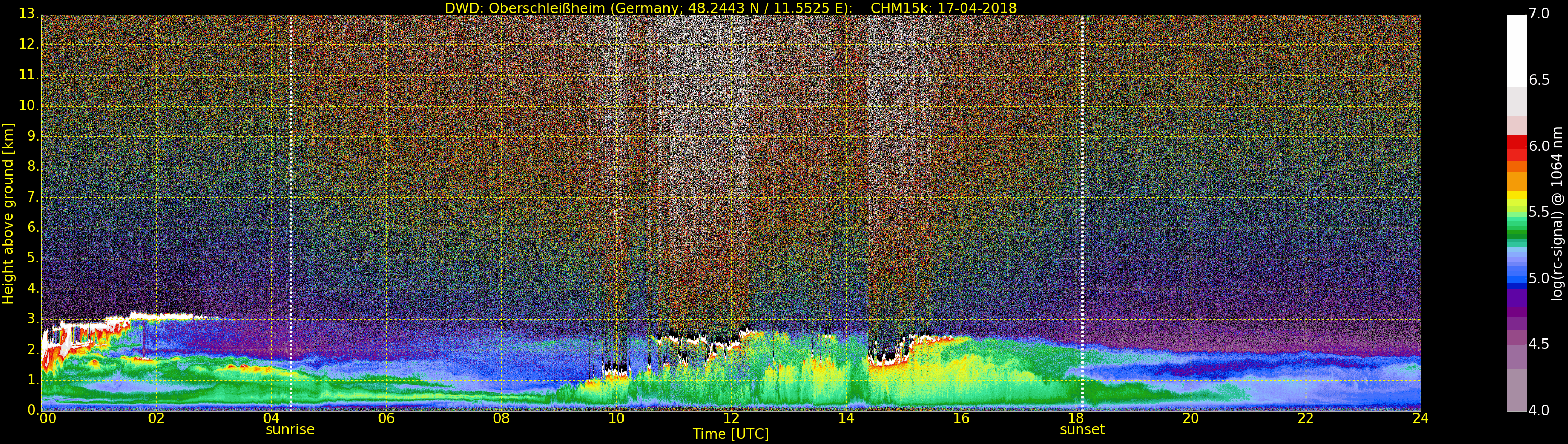The image size is (1568, 444).
Task: Click the '10.' height axis tick label
Action: coord(29,105)
